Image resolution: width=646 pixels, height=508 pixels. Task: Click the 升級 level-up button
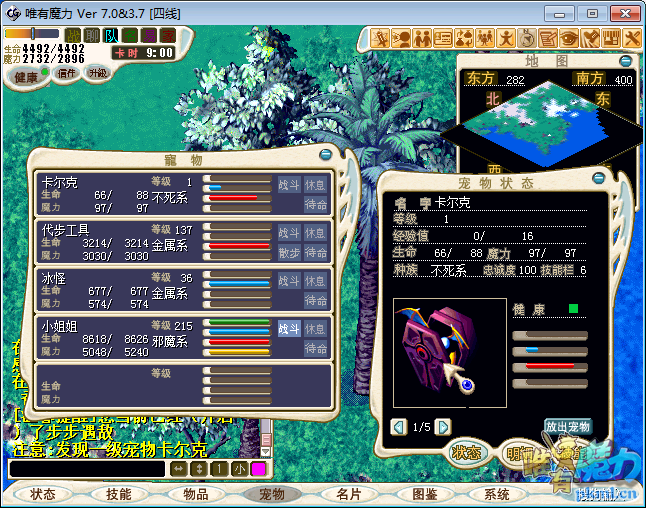pos(98,73)
